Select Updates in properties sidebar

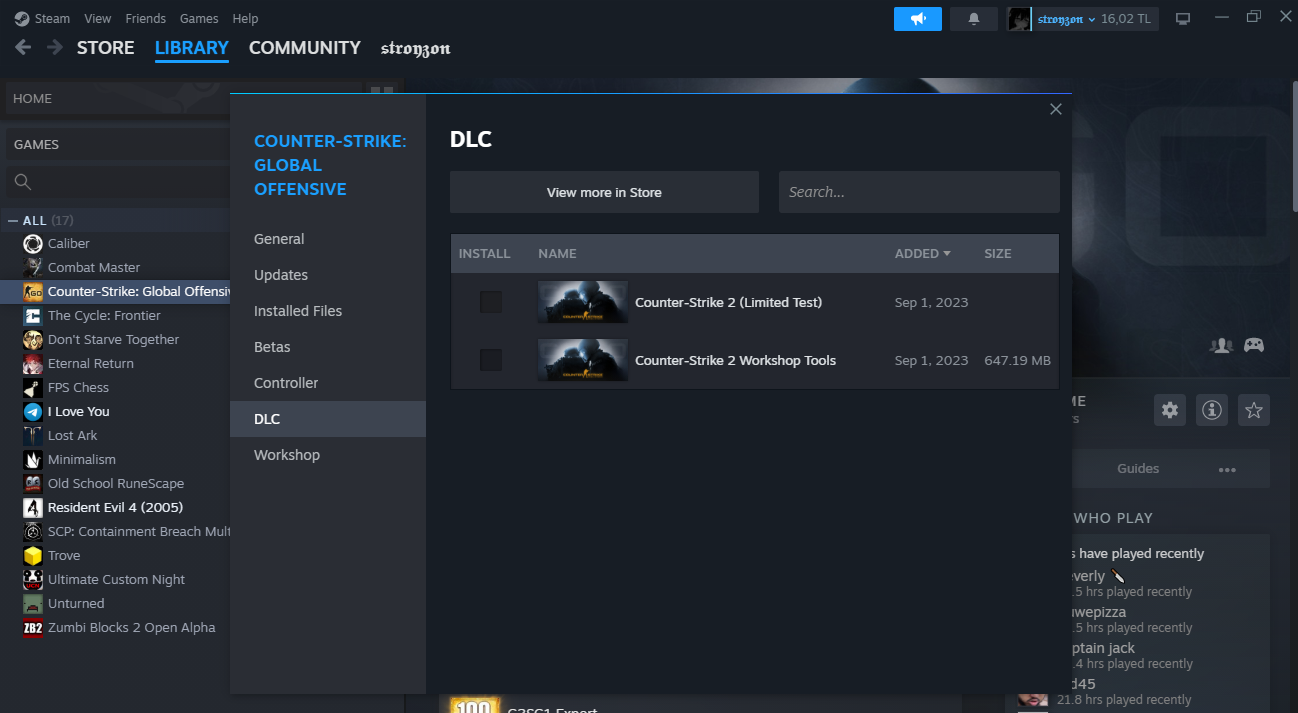click(328, 275)
